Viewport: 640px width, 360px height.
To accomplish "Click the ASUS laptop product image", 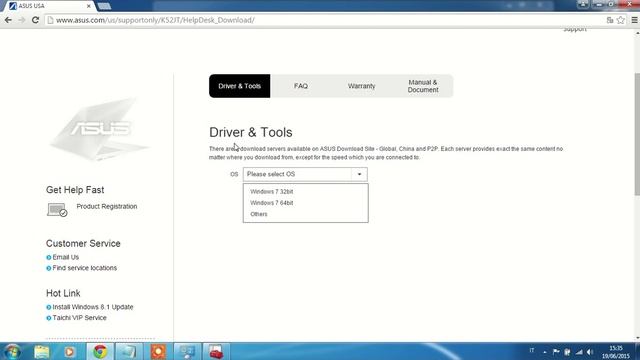I will 100,129.
